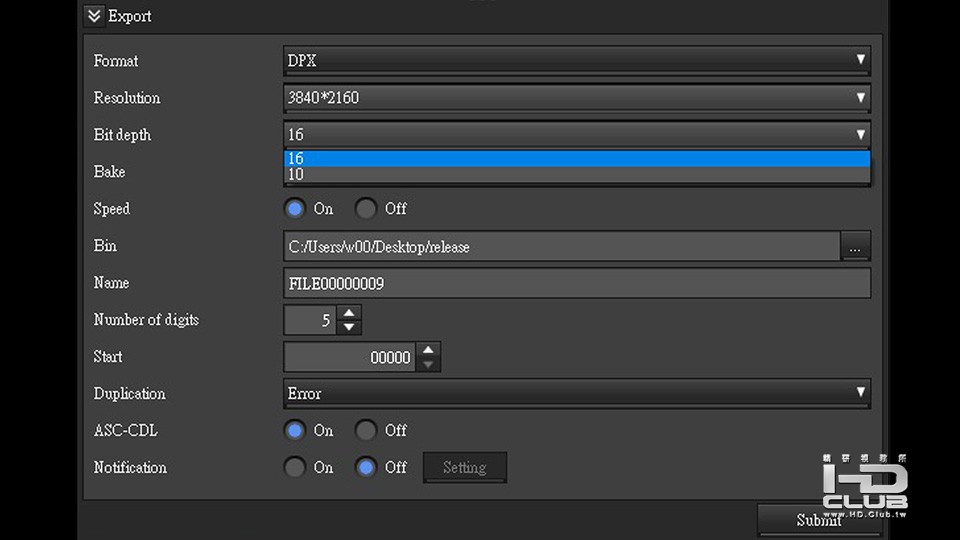
Task: Increment Start value with up arrow
Action: point(428,350)
